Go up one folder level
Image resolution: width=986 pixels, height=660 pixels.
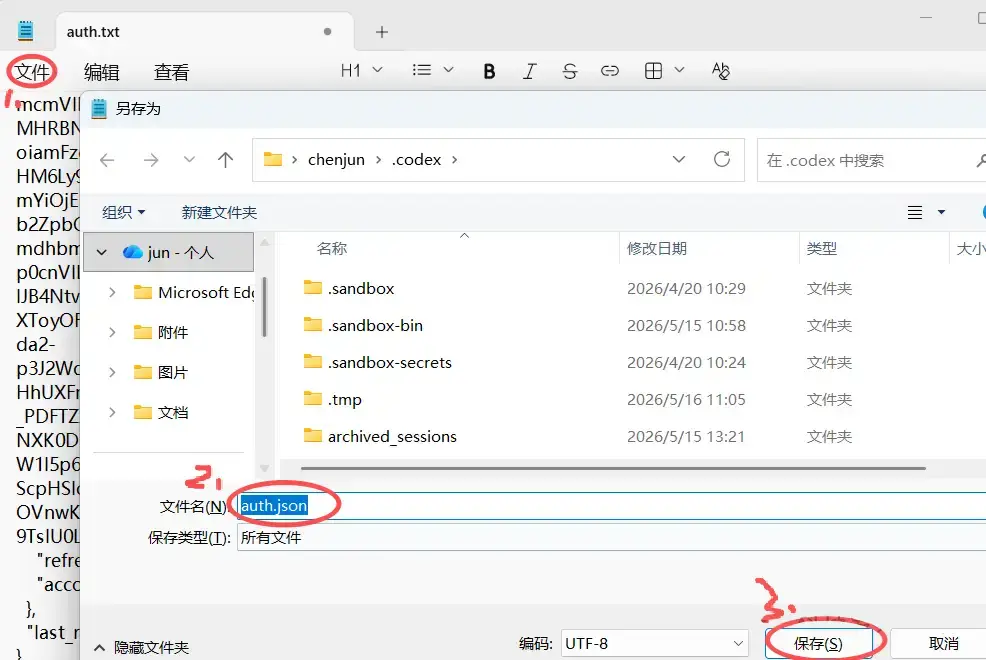pyautogui.click(x=225, y=160)
